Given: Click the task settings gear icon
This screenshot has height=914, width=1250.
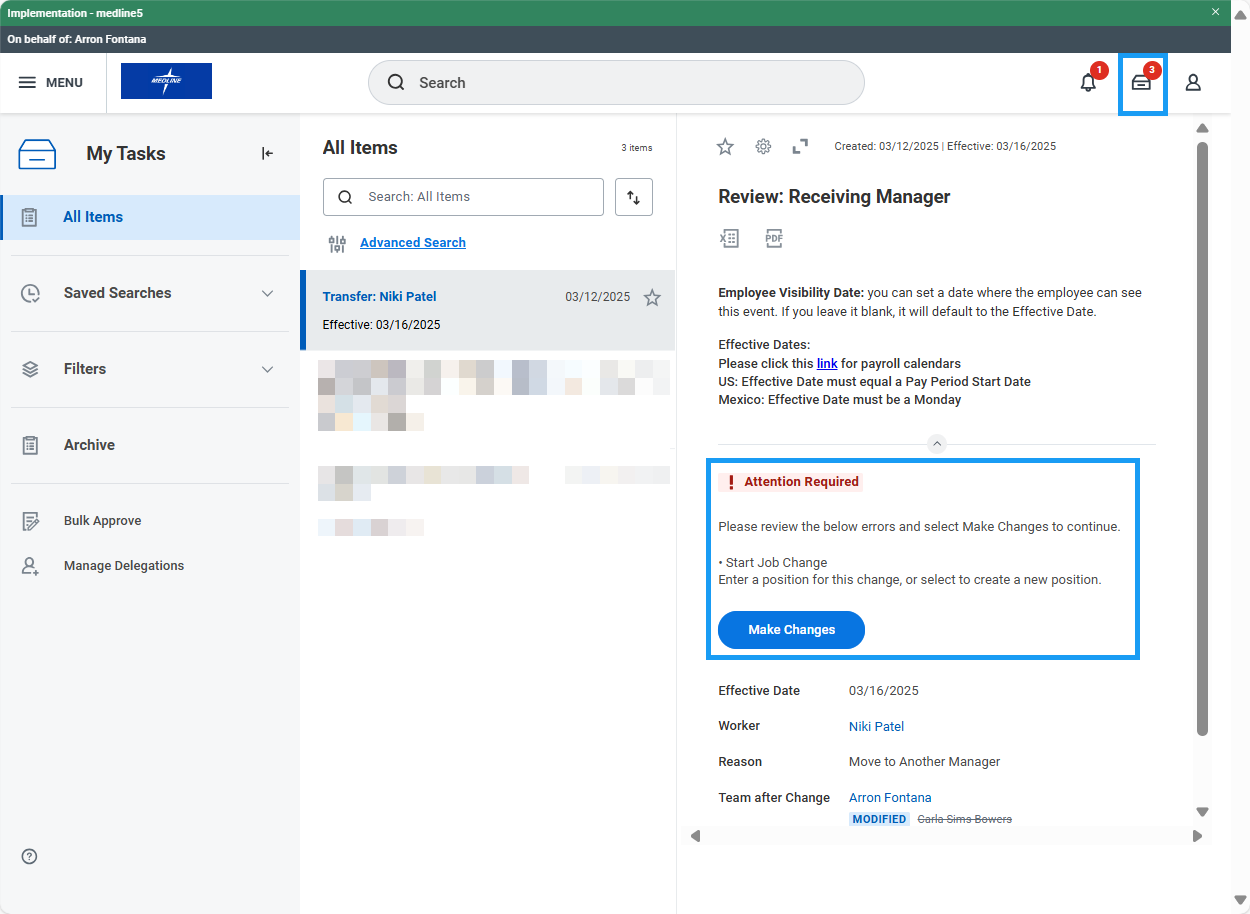Looking at the screenshot, I should pyautogui.click(x=763, y=147).
